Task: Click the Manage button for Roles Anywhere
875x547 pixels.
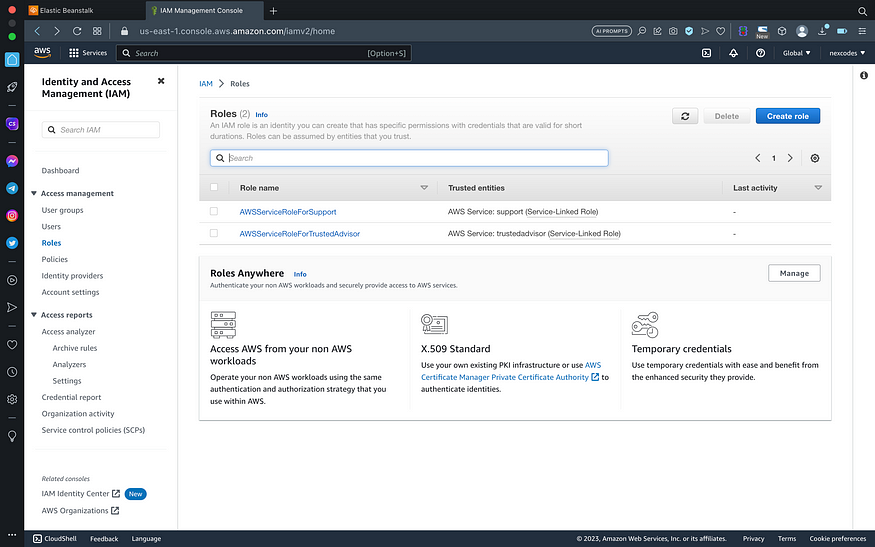Action: 794,273
